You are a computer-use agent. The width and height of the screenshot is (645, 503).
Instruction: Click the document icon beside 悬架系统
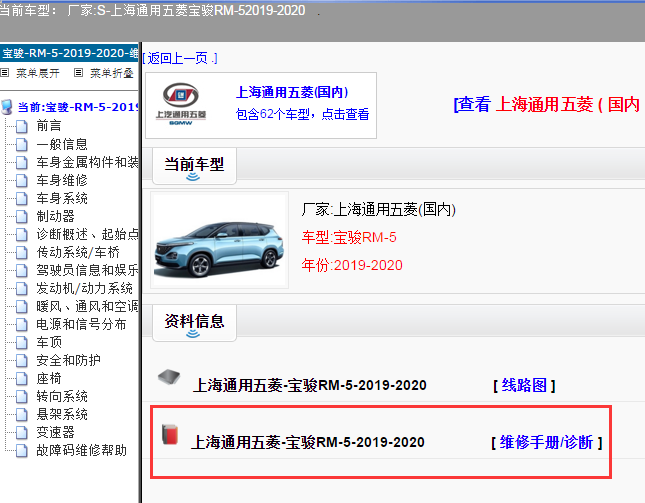pyautogui.click(x=22, y=415)
